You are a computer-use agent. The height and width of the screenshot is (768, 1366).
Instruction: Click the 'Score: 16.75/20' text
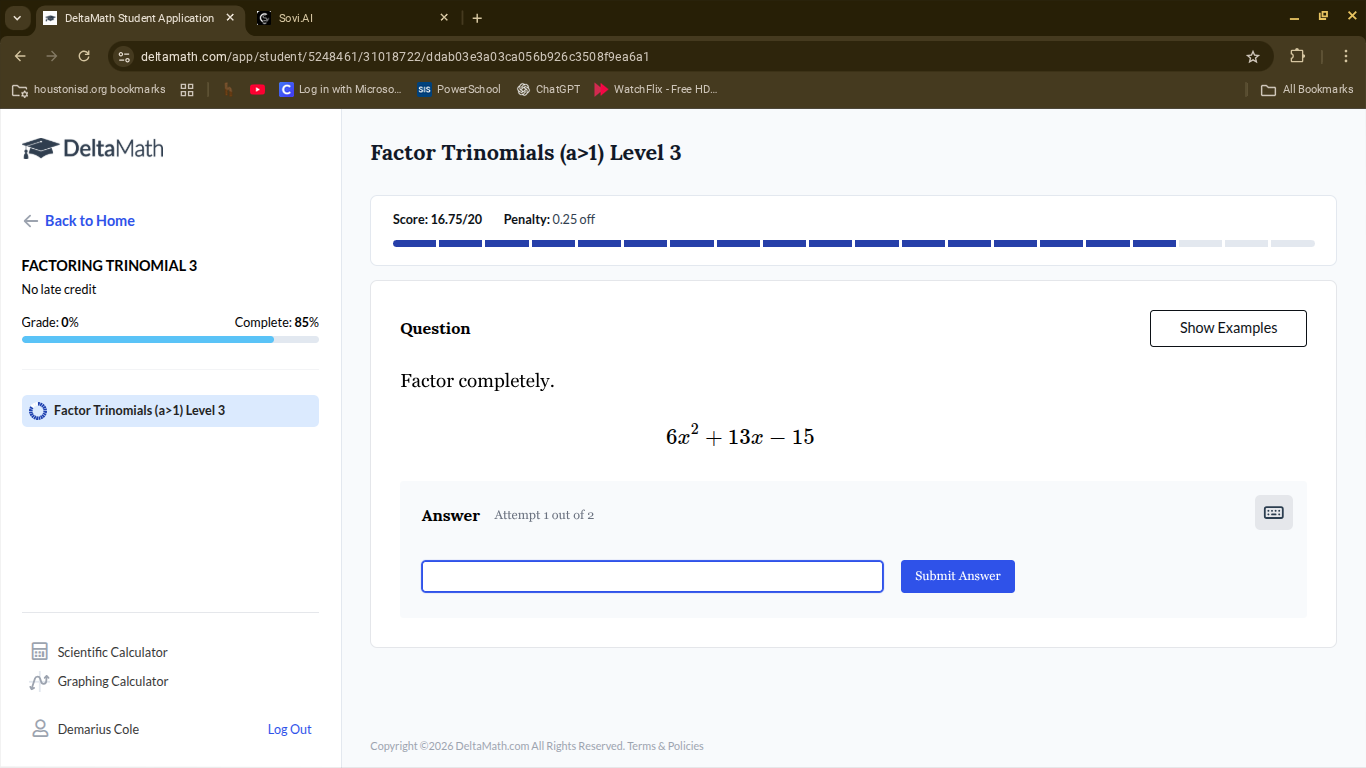pyautogui.click(x=437, y=219)
